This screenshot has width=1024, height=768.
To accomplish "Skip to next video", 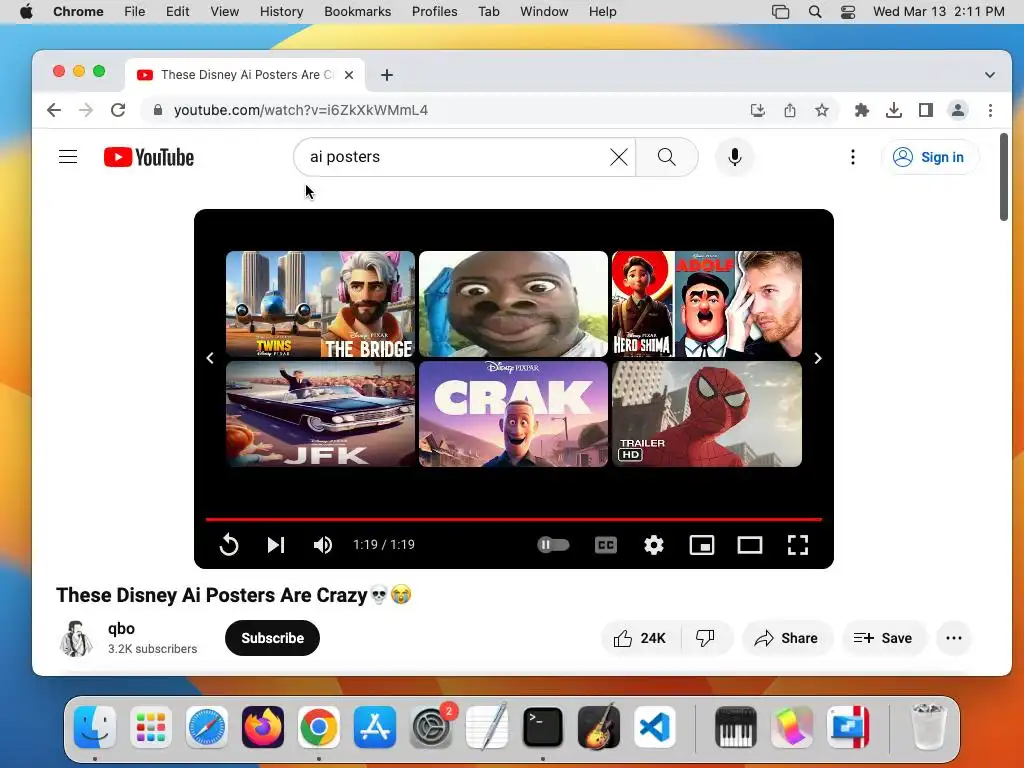I will point(276,545).
